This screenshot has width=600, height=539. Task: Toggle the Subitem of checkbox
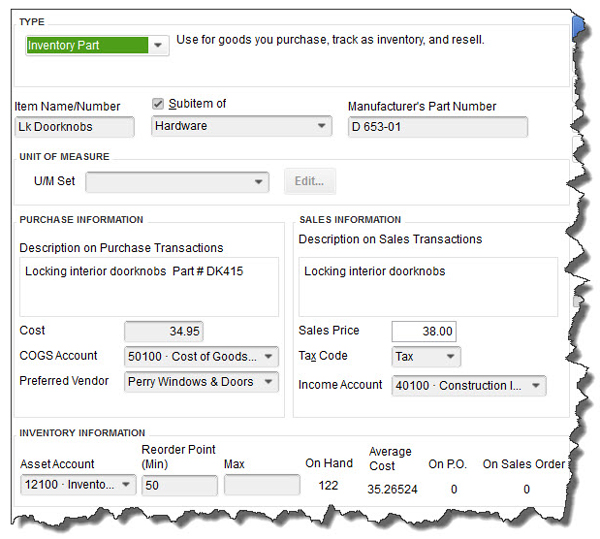click(158, 104)
